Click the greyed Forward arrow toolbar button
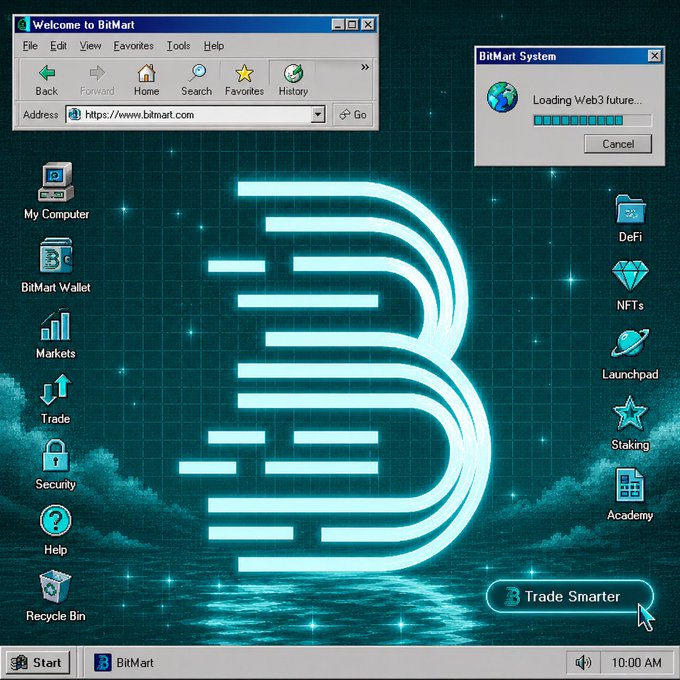 click(x=97, y=80)
